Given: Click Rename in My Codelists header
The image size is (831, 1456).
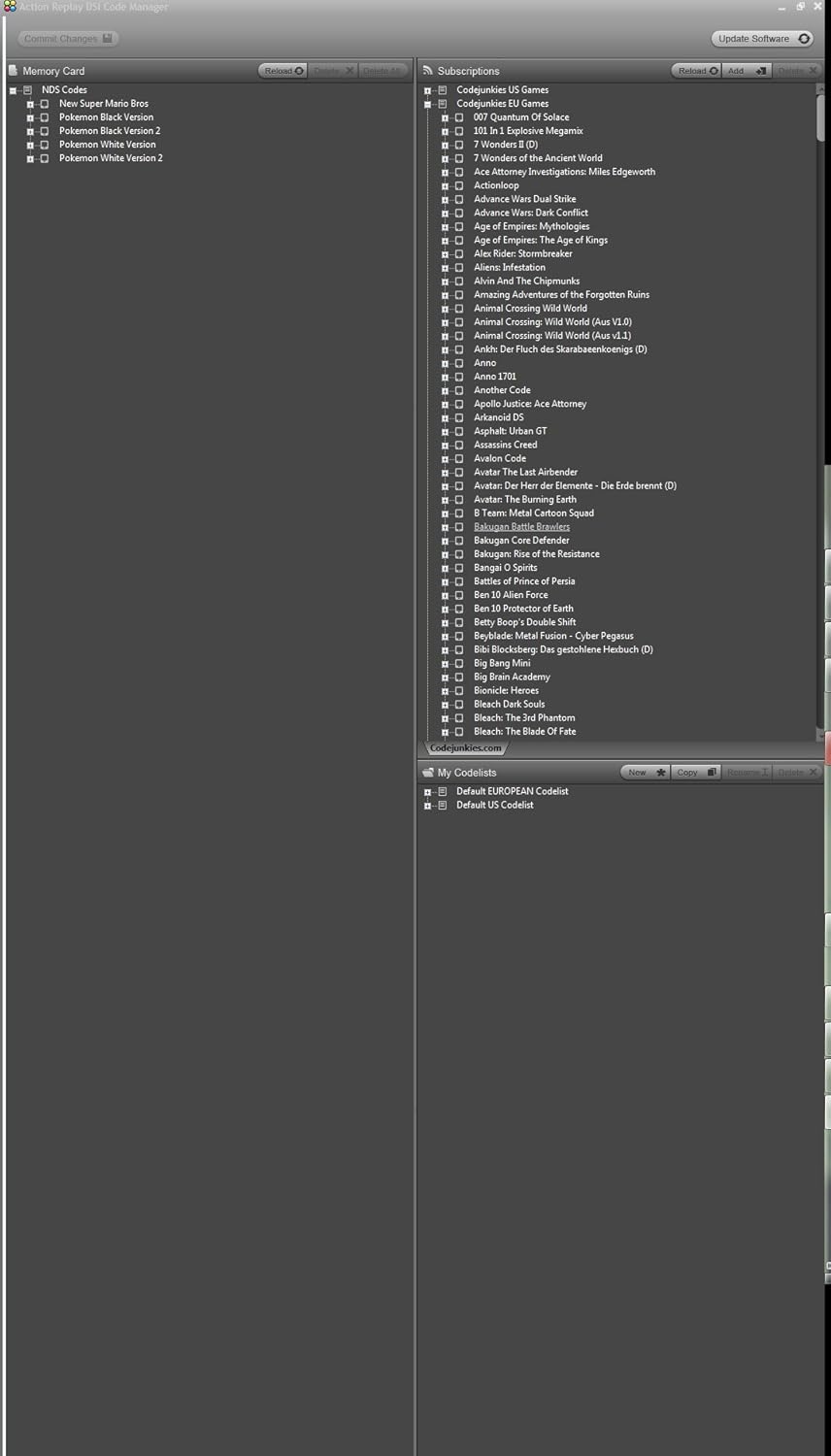Looking at the screenshot, I should click(747, 773).
